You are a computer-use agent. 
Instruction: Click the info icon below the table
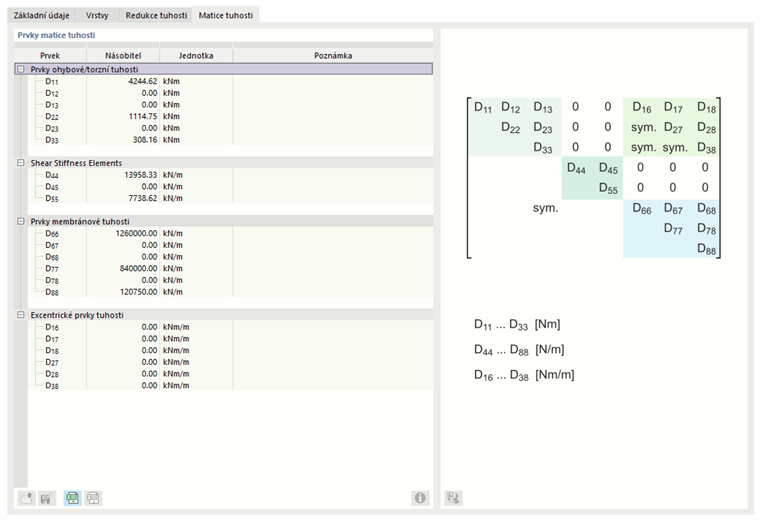(420, 497)
